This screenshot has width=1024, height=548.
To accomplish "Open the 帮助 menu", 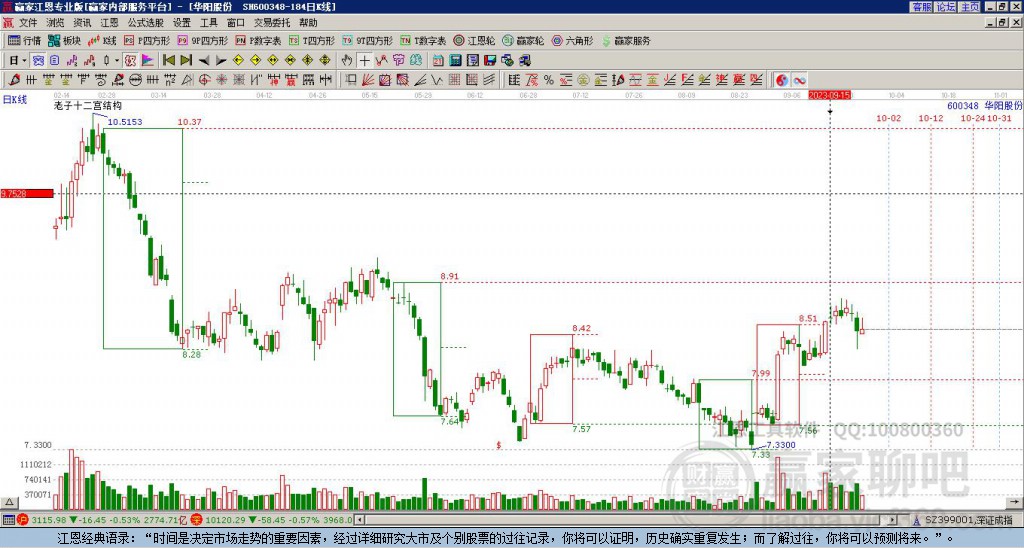I will coord(308,23).
